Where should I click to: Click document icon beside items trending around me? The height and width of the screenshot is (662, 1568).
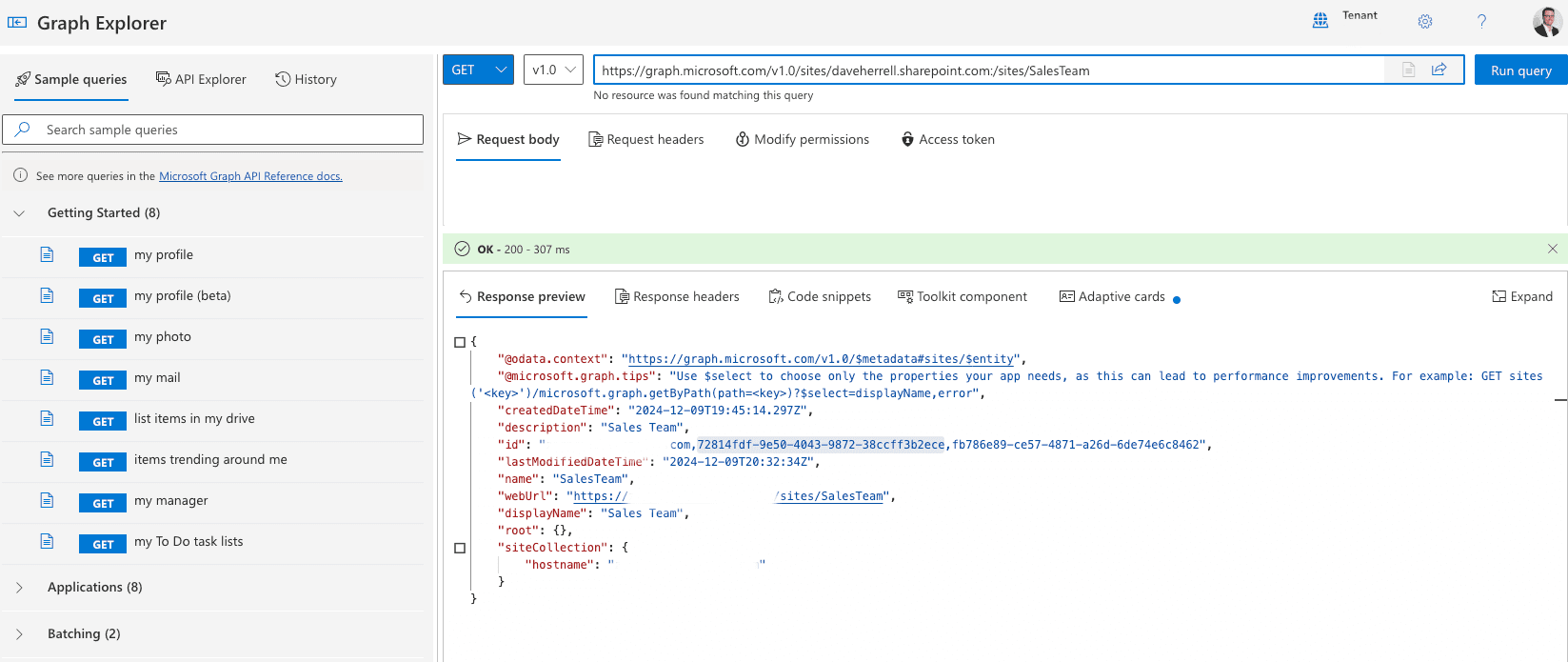(x=47, y=459)
